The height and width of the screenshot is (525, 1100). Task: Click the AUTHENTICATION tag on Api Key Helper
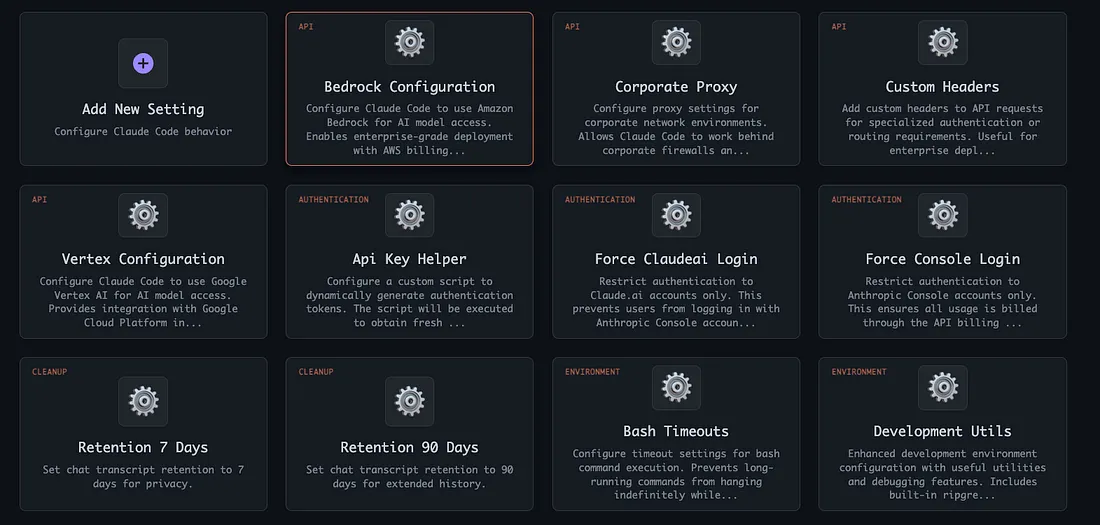333,199
